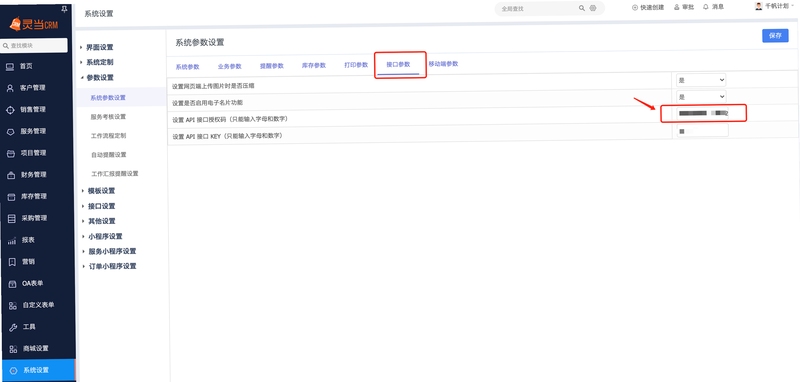800x382 pixels.
Task: Switch to the 提醒参数 tab
Action: click(271, 66)
